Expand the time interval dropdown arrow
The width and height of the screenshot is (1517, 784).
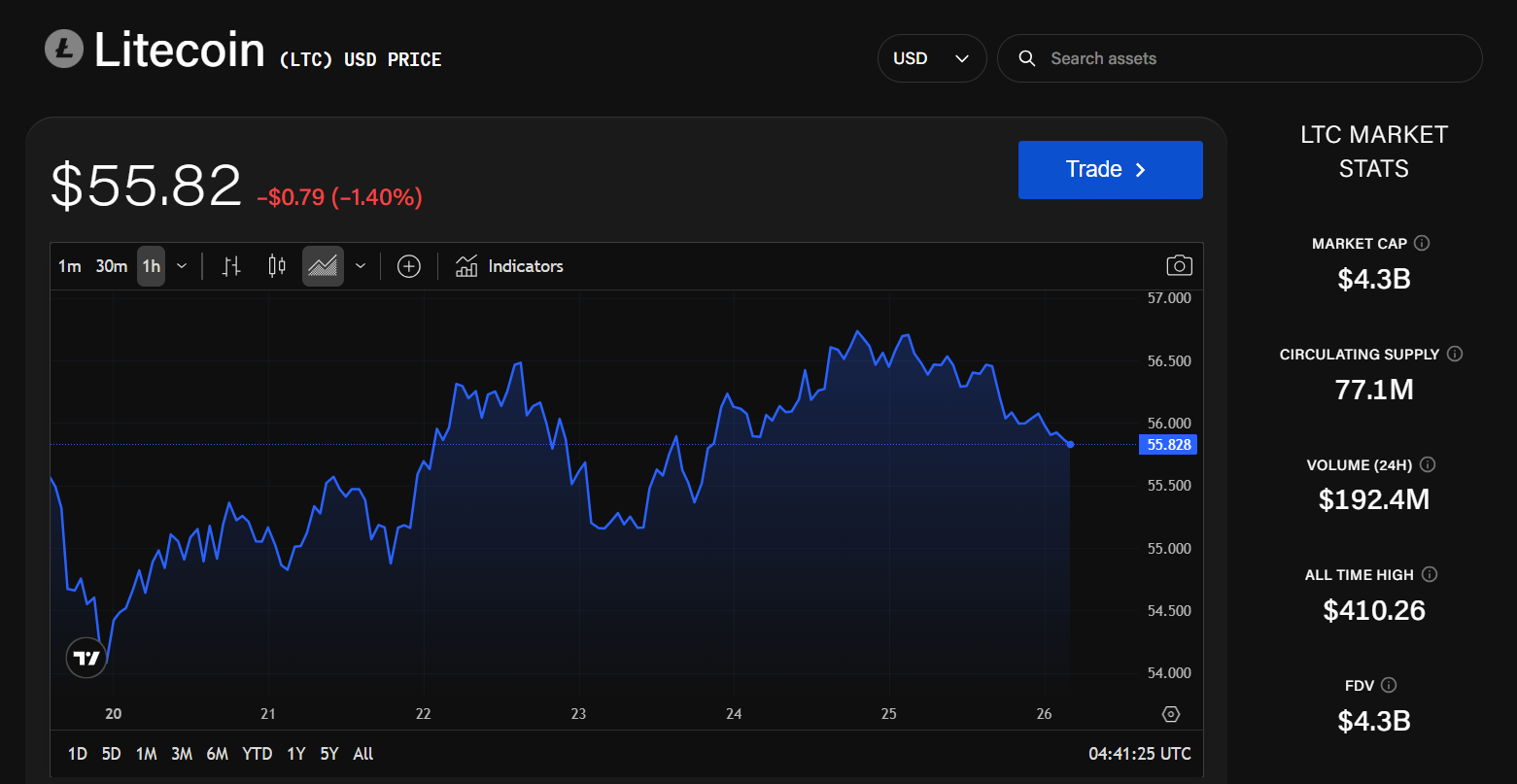coord(182,266)
